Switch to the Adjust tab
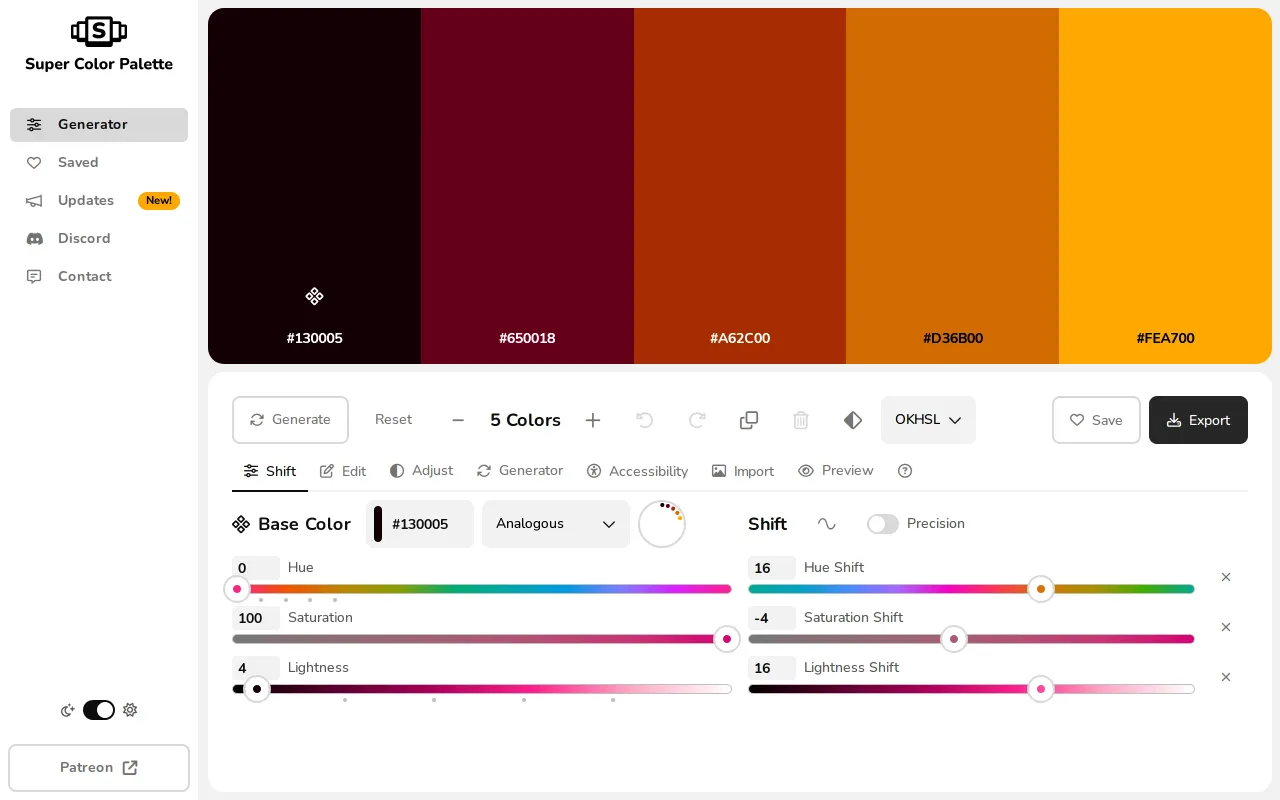This screenshot has height=800, width=1280. (x=421, y=471)
